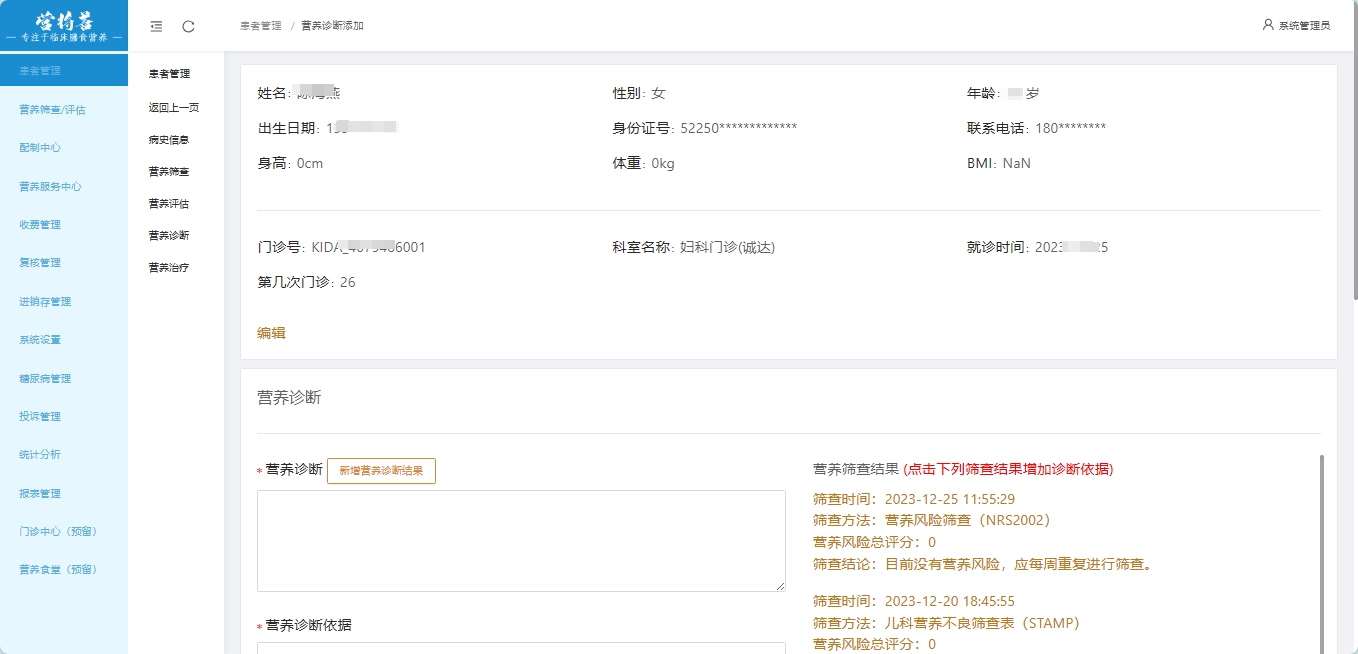Open 进销存管理 module

(x=45, y=301)
